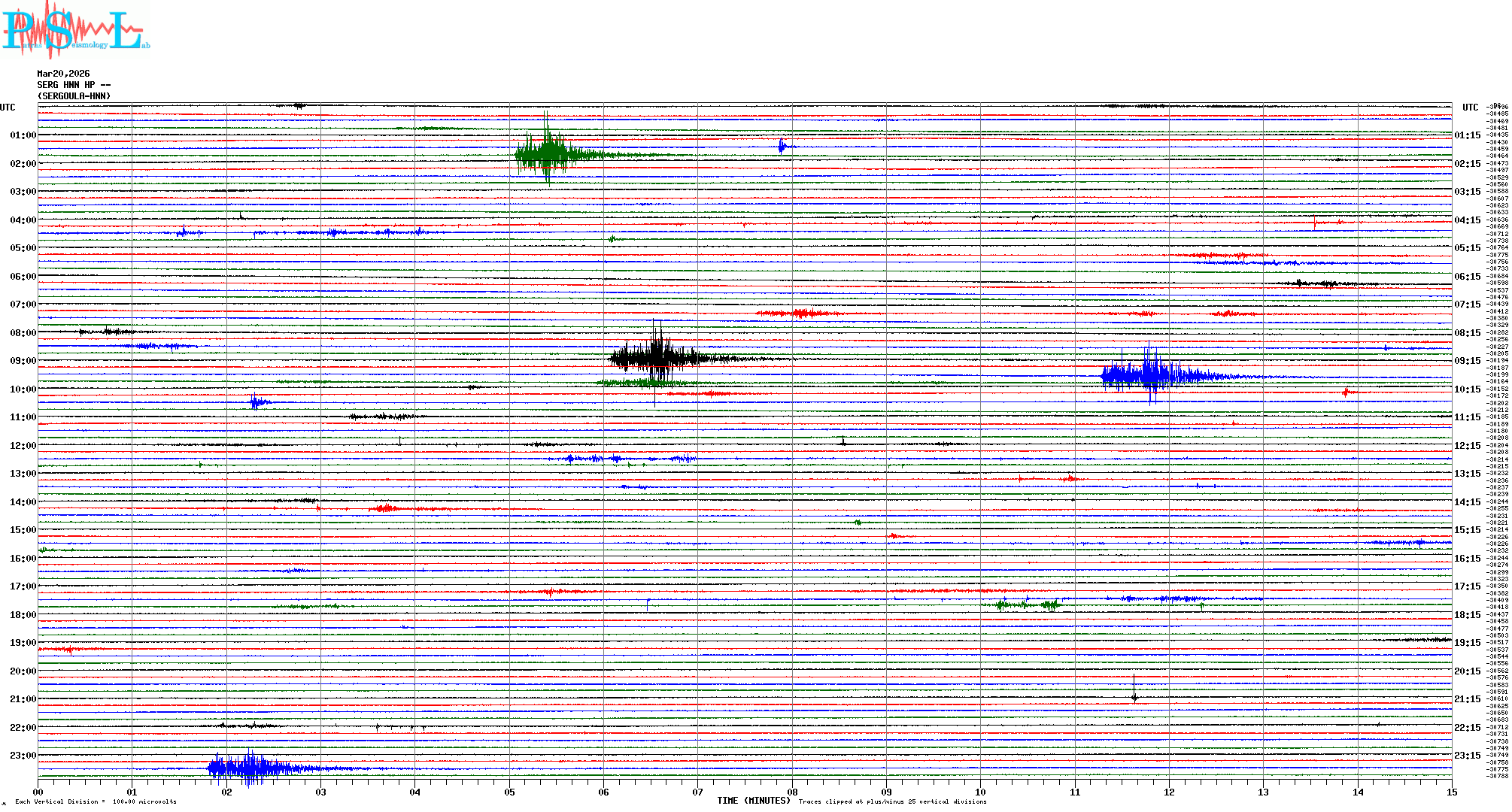Click the traces clipped note at the bottom
The width and height of the screenshot is (1512, 812).
pos(892,801)
